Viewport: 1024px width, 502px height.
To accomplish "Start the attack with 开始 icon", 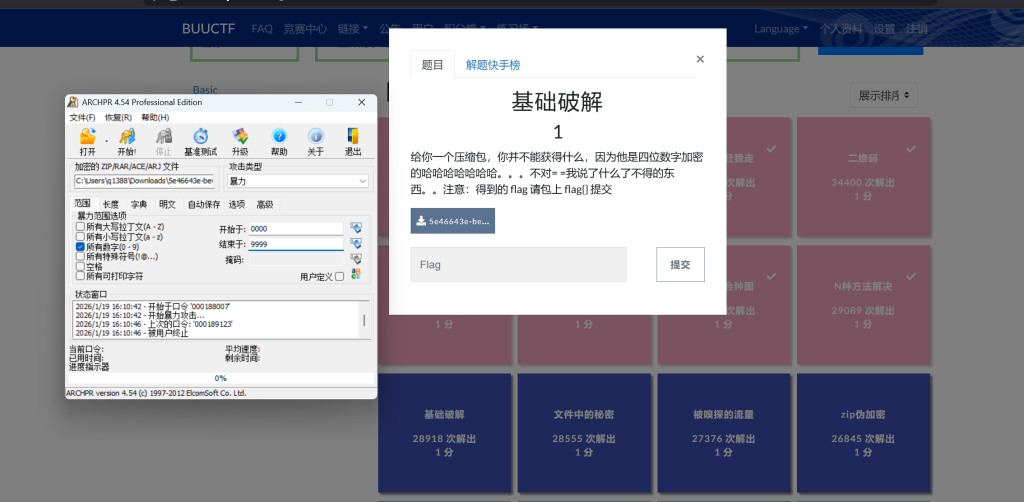I will click(x=126, y=137).
